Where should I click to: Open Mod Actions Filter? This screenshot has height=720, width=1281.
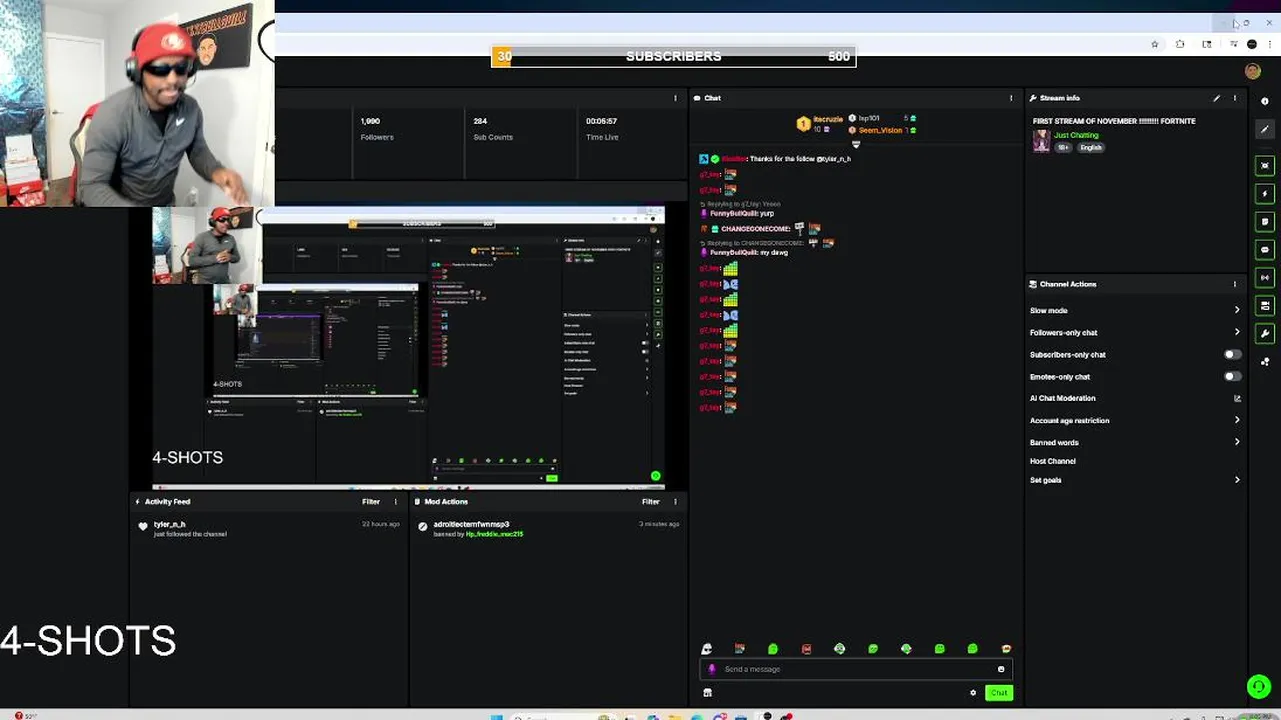pyautogui.click(x=651, y=502)
